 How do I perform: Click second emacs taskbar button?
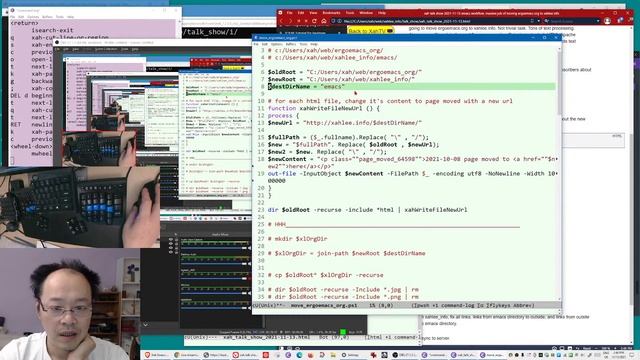click(464, 355)
